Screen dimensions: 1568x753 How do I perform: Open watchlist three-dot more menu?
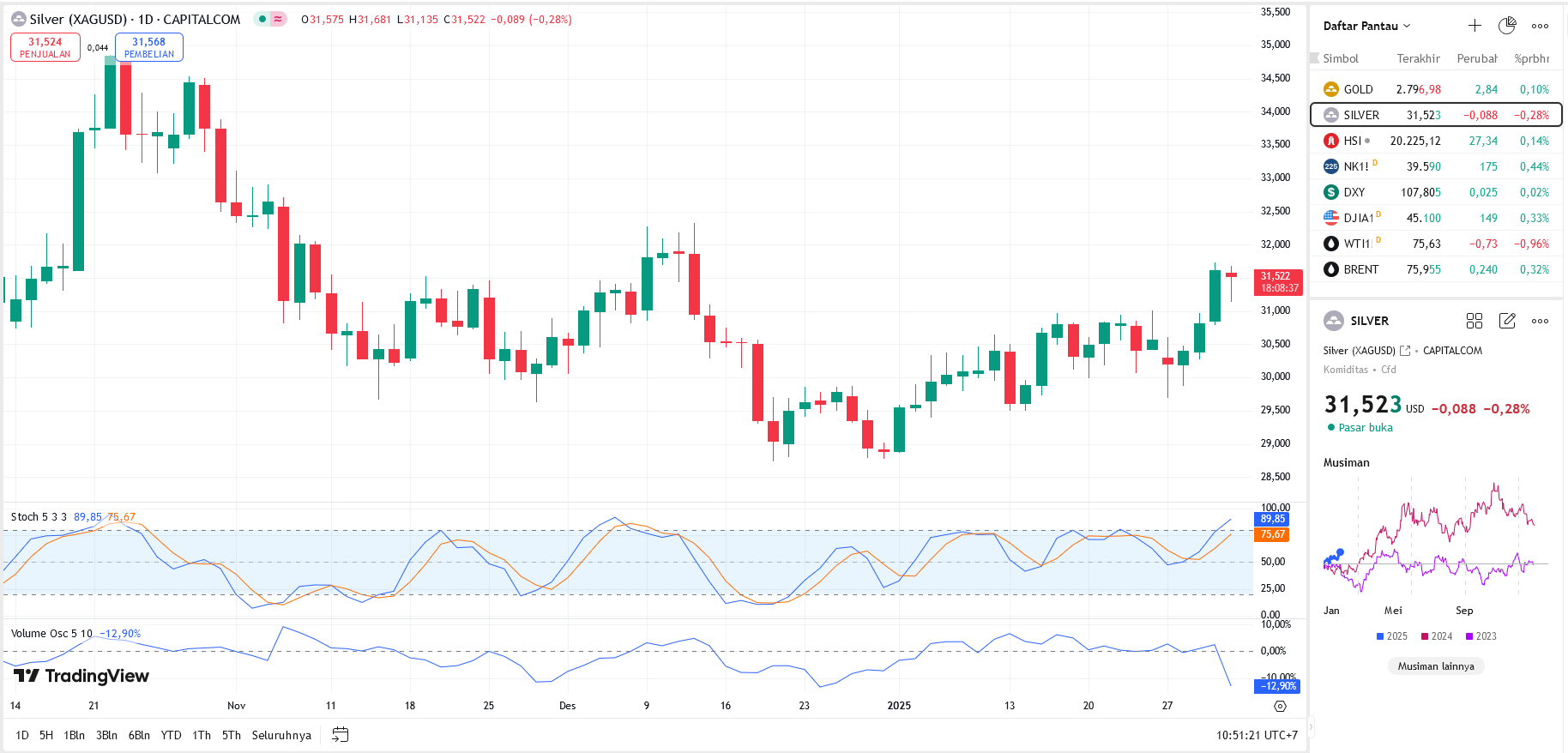point(1540,26)
